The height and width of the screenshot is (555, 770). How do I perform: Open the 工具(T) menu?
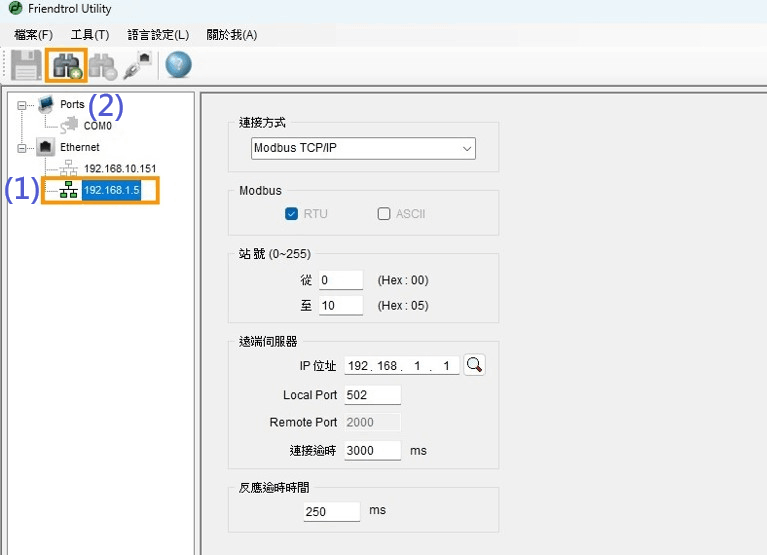pos(90,35)
